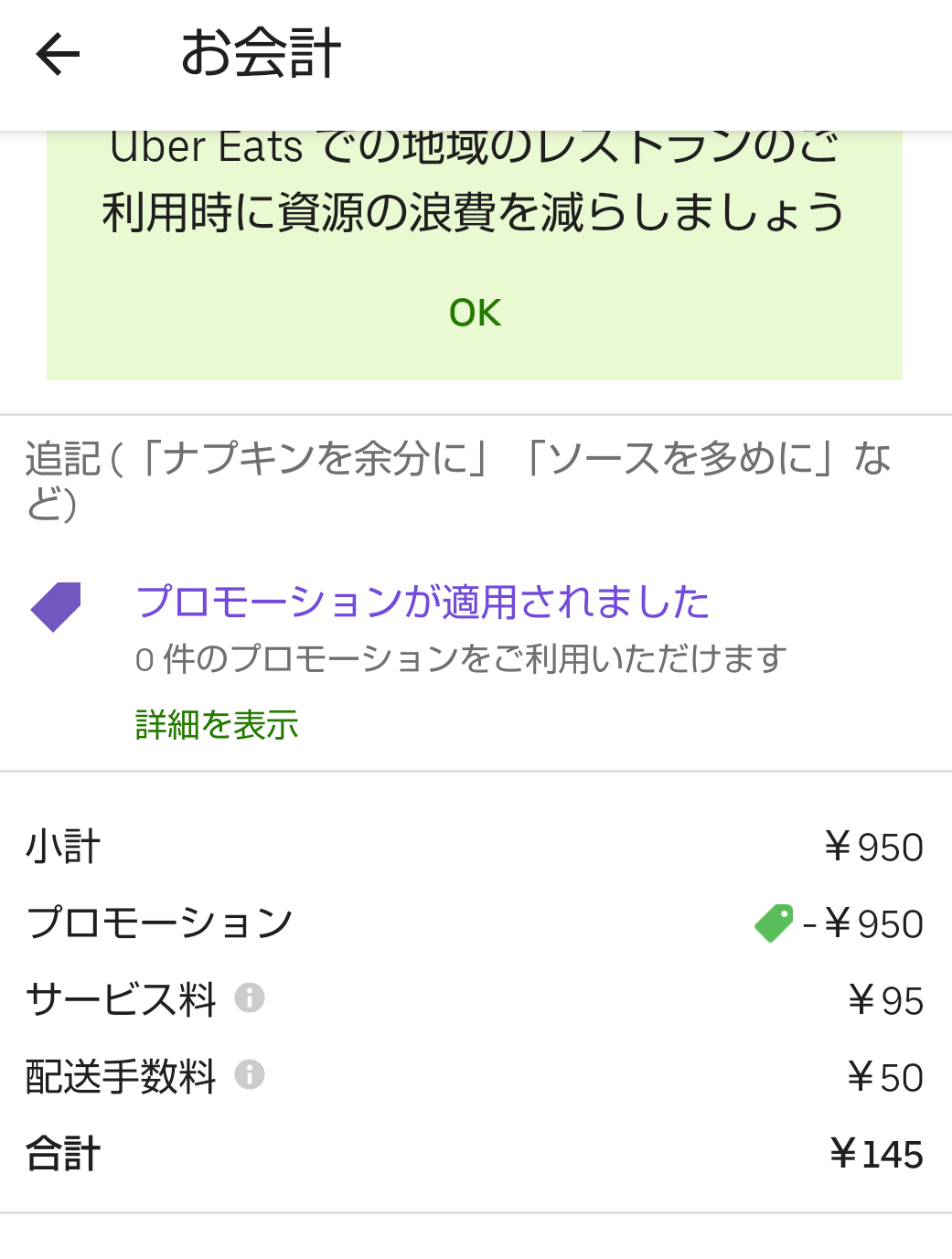
Task: Tap the ¥95 service fee amount
Action: click(885, 1001)
